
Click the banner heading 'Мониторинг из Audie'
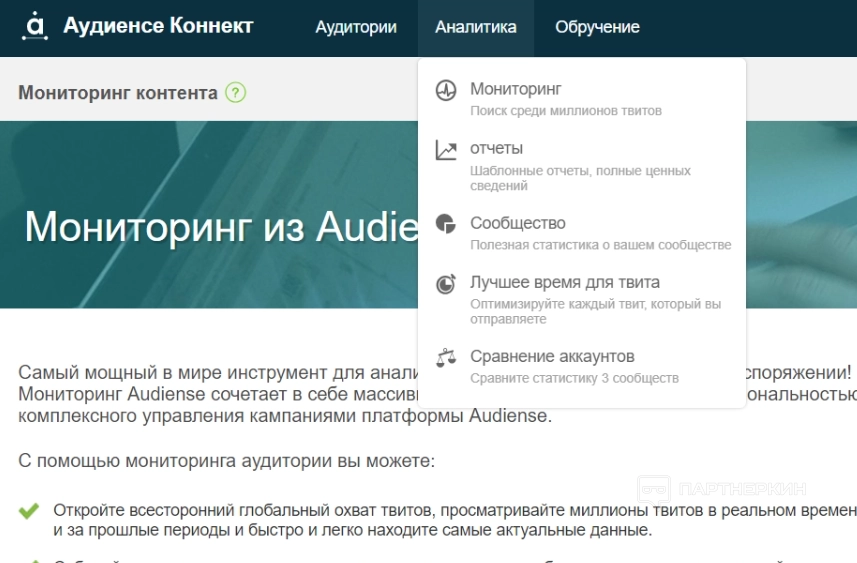pyautogui.click(x=221, y=226)
